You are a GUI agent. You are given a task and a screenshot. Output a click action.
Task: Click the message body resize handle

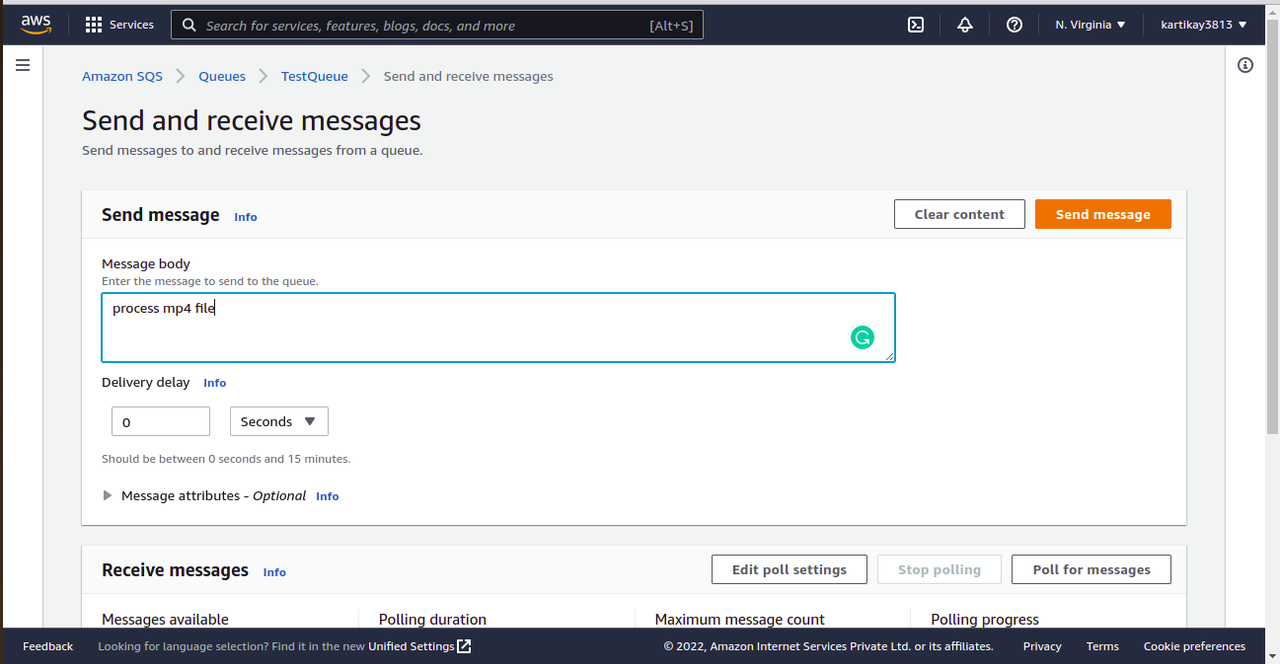(888, 355)
